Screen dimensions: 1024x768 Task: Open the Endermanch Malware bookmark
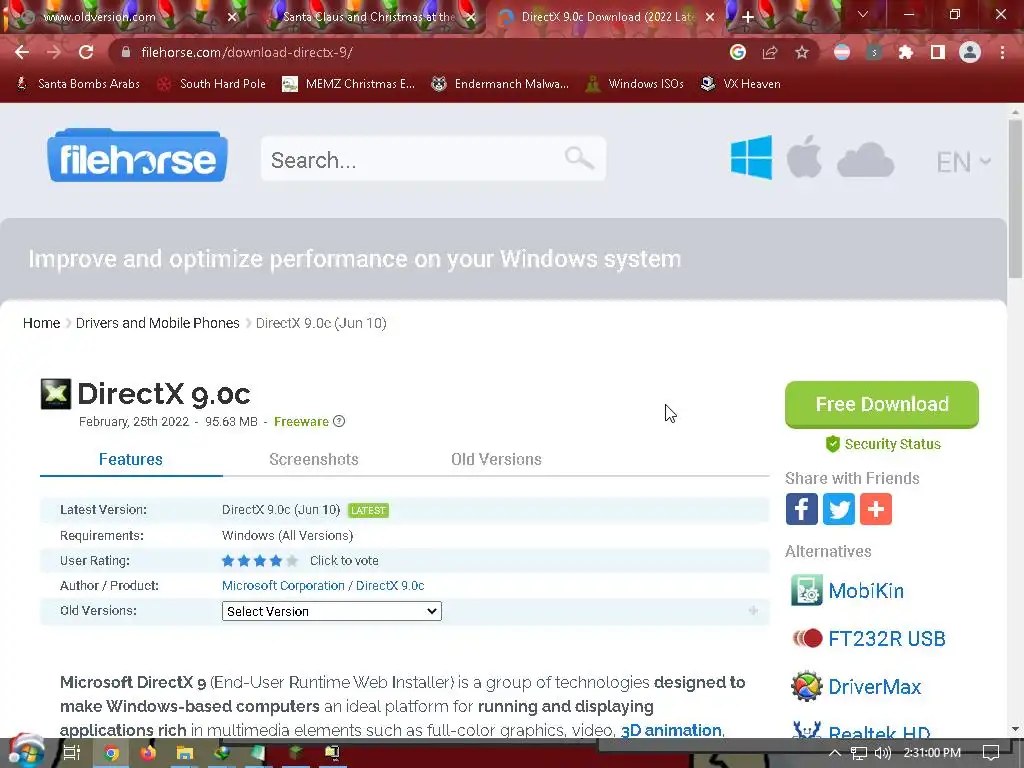500,84
